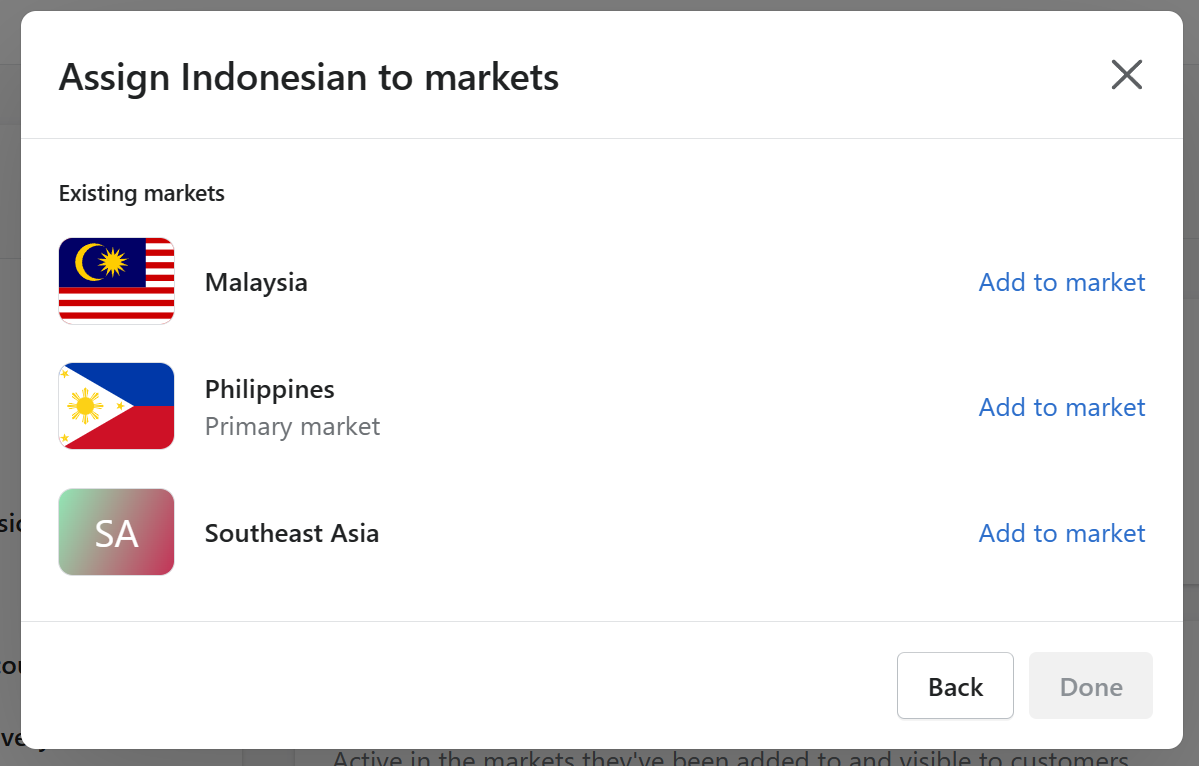The width and height of the screenshot is (1199, 766).
Task: Select the Malaysia market name
Action: click(256, 282)
